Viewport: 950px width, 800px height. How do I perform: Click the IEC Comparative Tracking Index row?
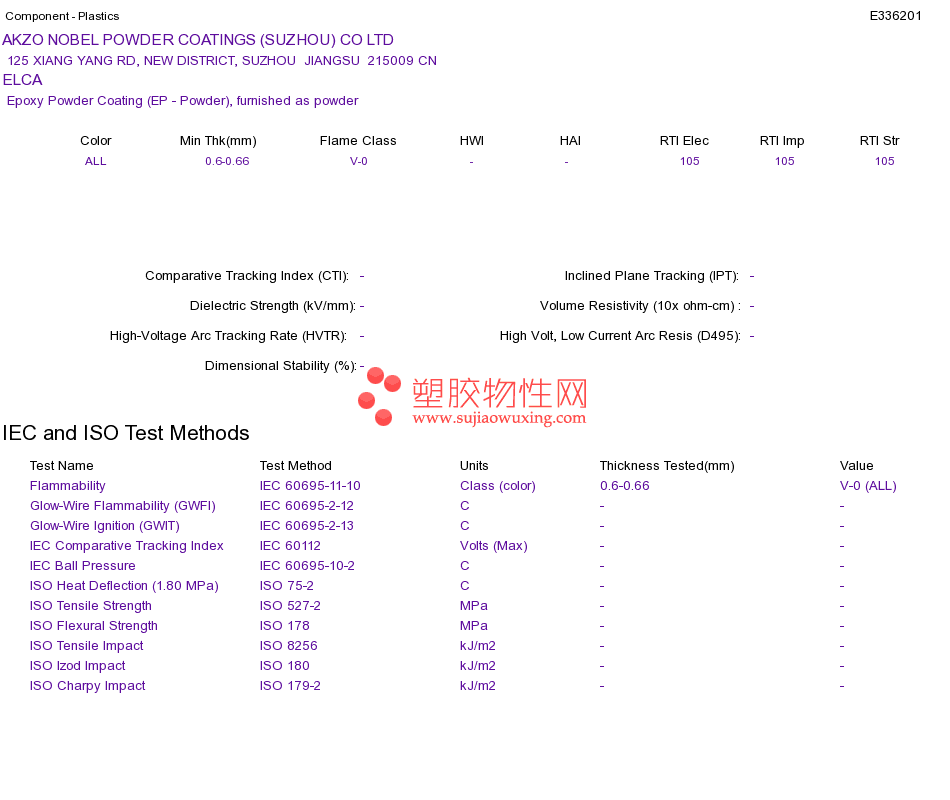click(x=127, y=545)
